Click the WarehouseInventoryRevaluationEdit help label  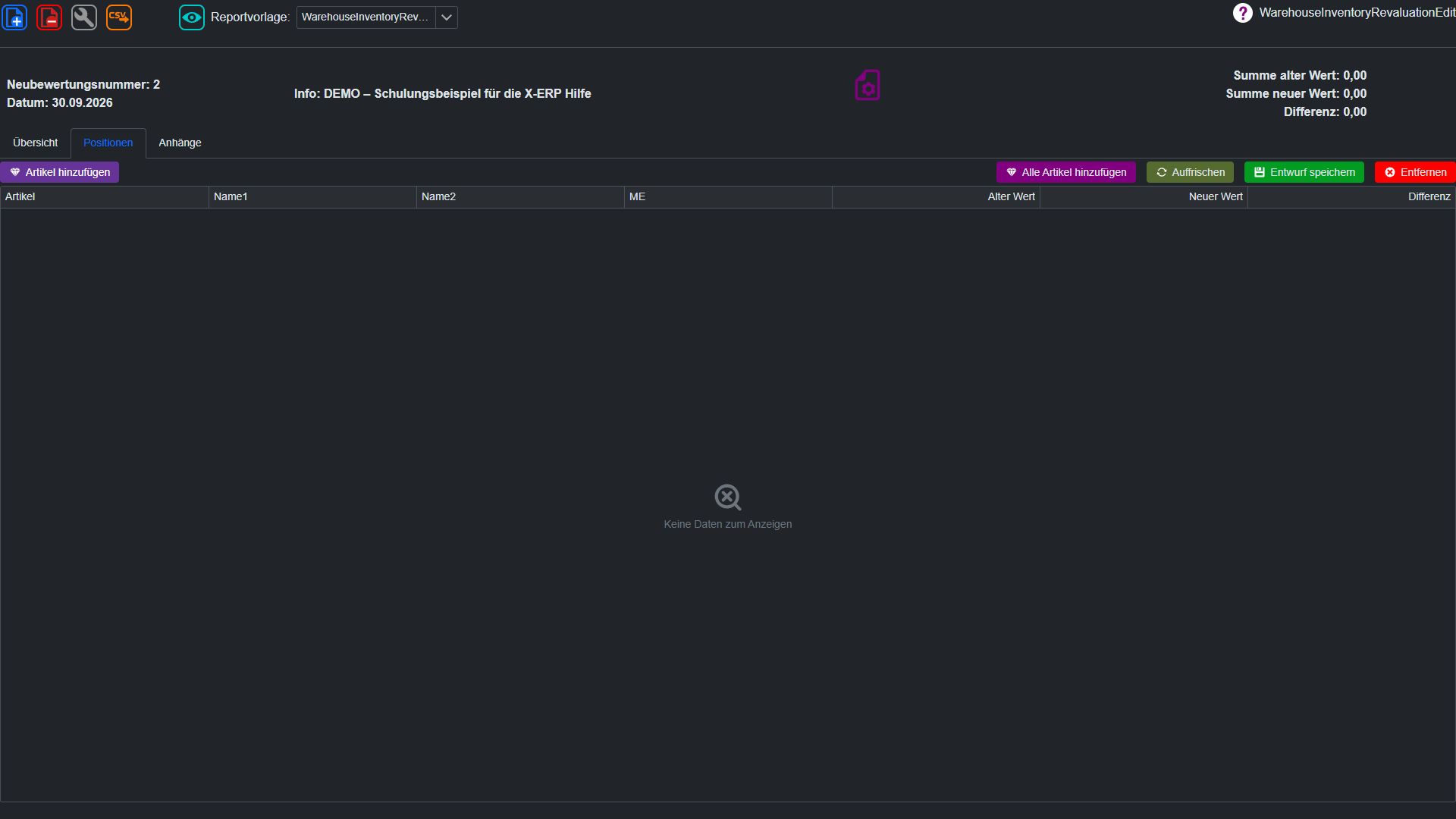tap(1357, 13)
